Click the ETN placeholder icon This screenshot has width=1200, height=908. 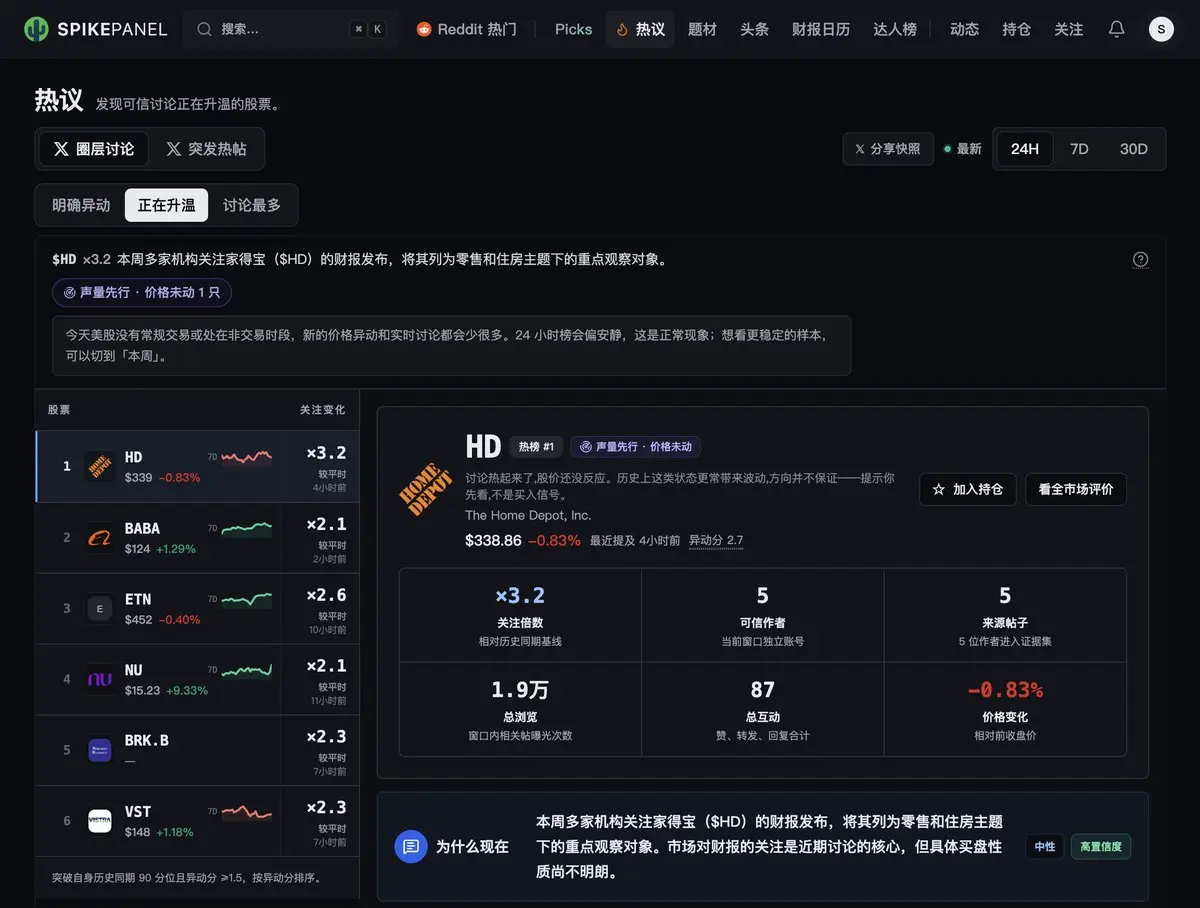[99, 608]
